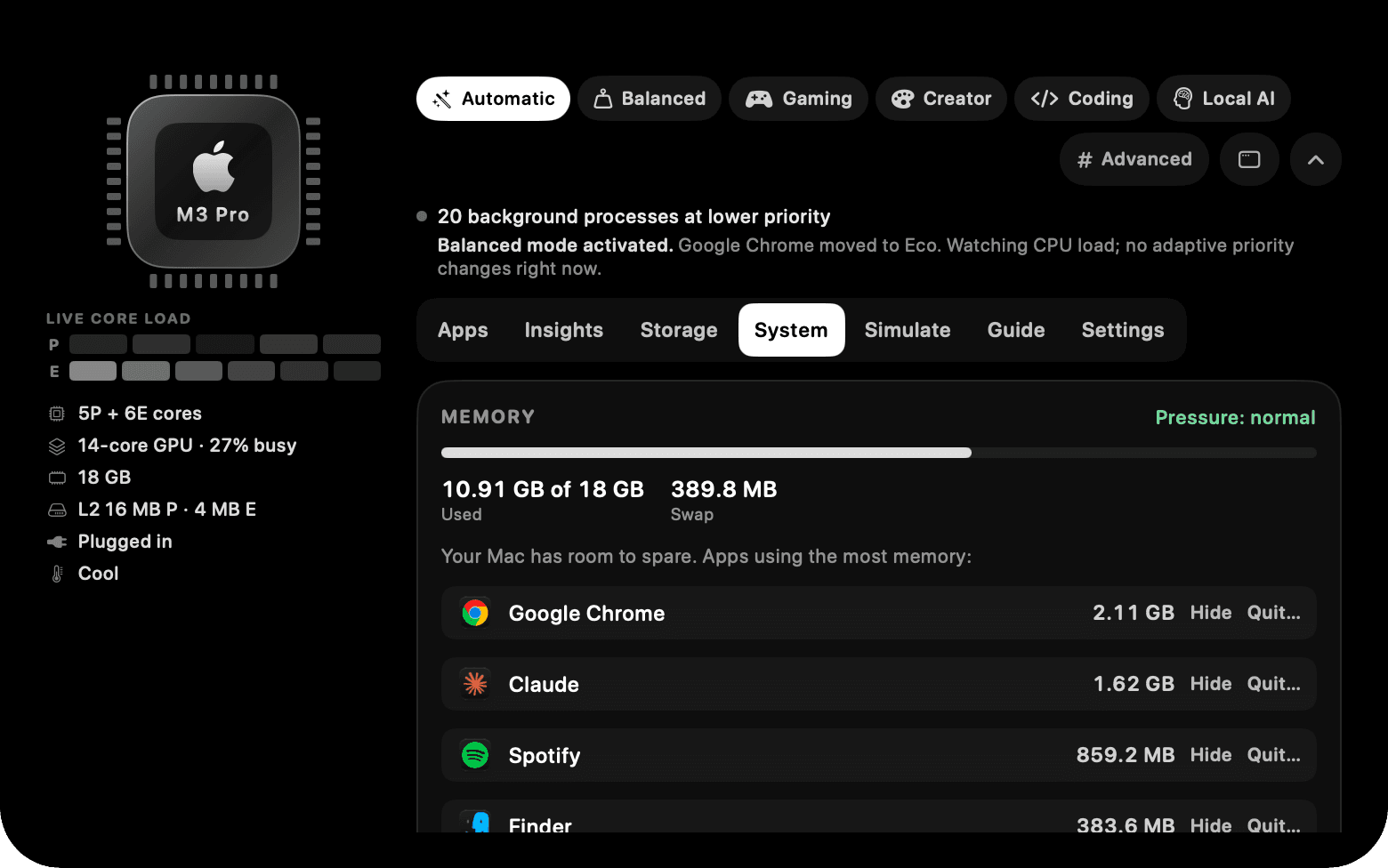Click the M3 Pro chip icon
Screen dimensions: 1388x868
[214, 181]
